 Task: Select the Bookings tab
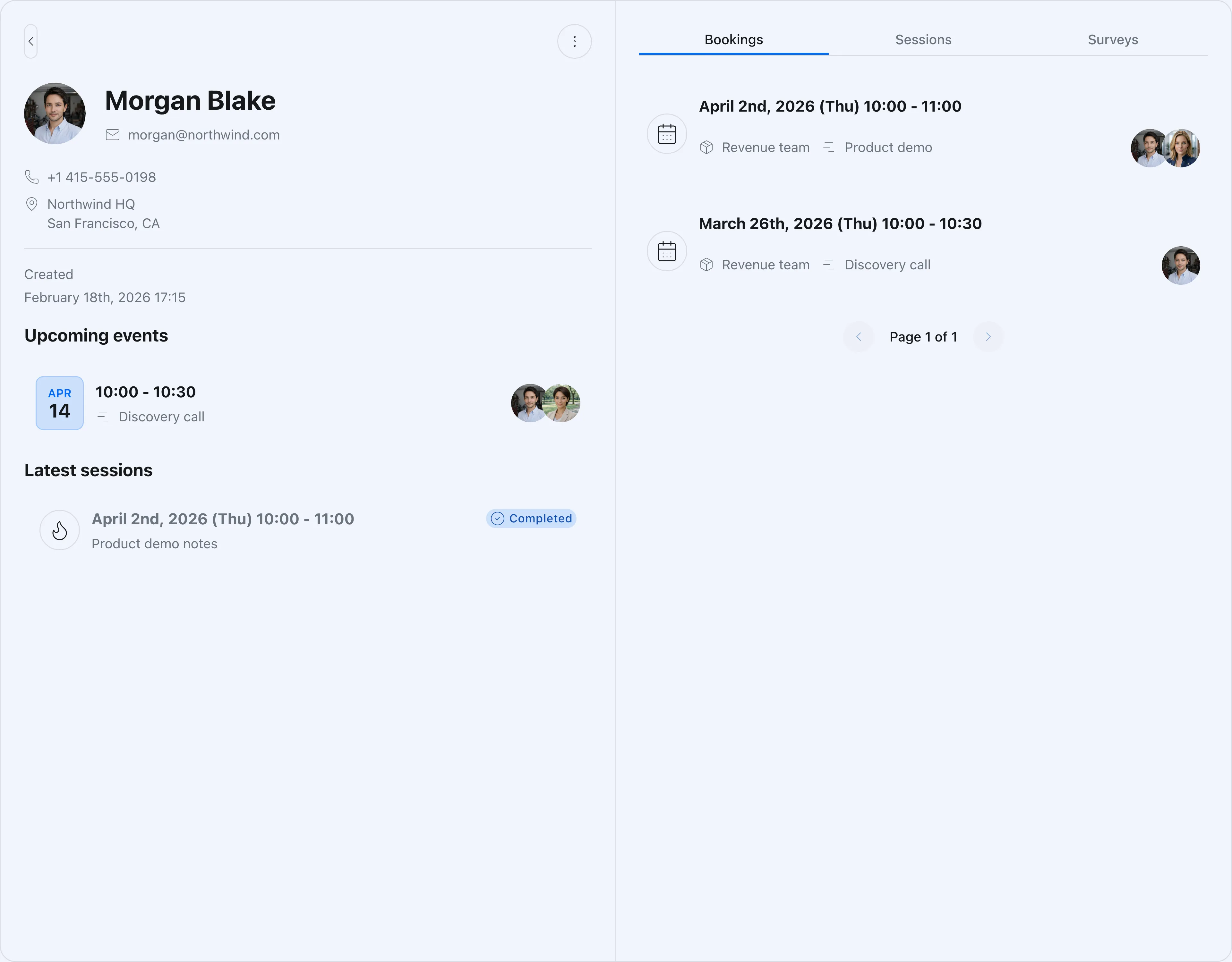tap(733, 39)
